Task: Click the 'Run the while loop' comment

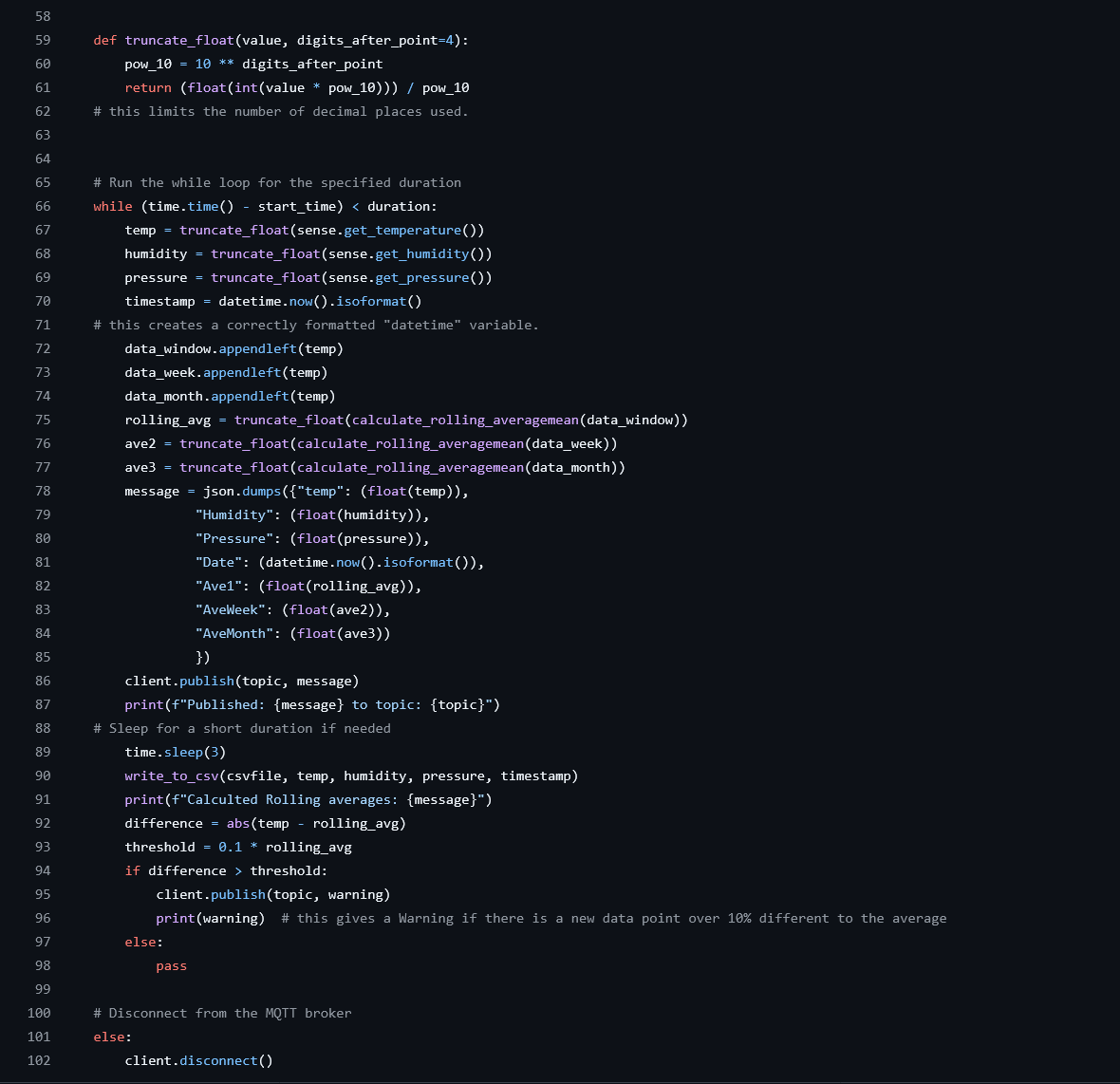Action: (277, 182)
